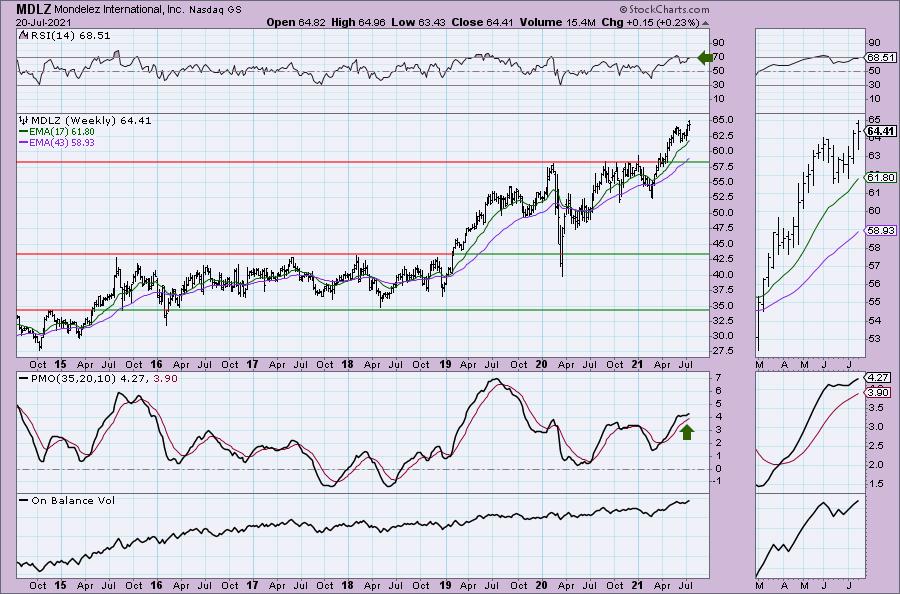Click the 20-Jul-2021 chart date
The image size is (900, 594).
point(43,23)
